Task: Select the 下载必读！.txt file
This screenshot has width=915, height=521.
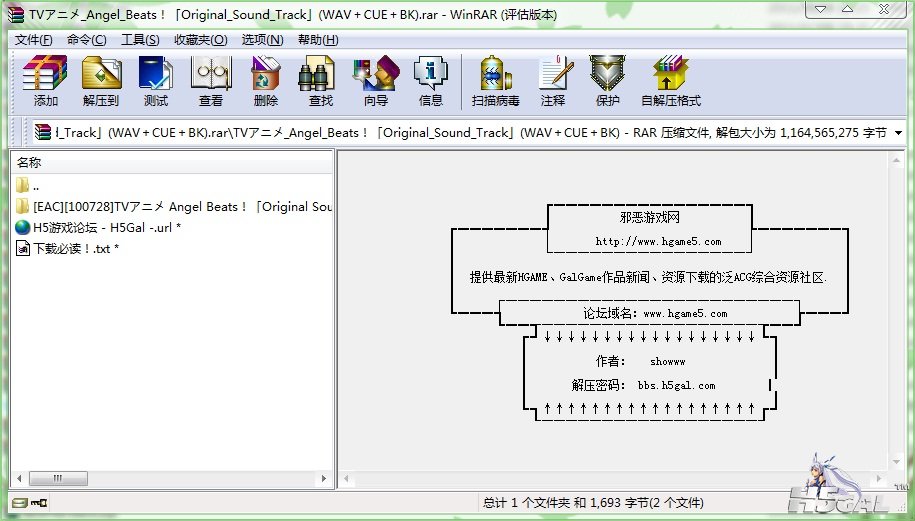Action: point(67,249)
